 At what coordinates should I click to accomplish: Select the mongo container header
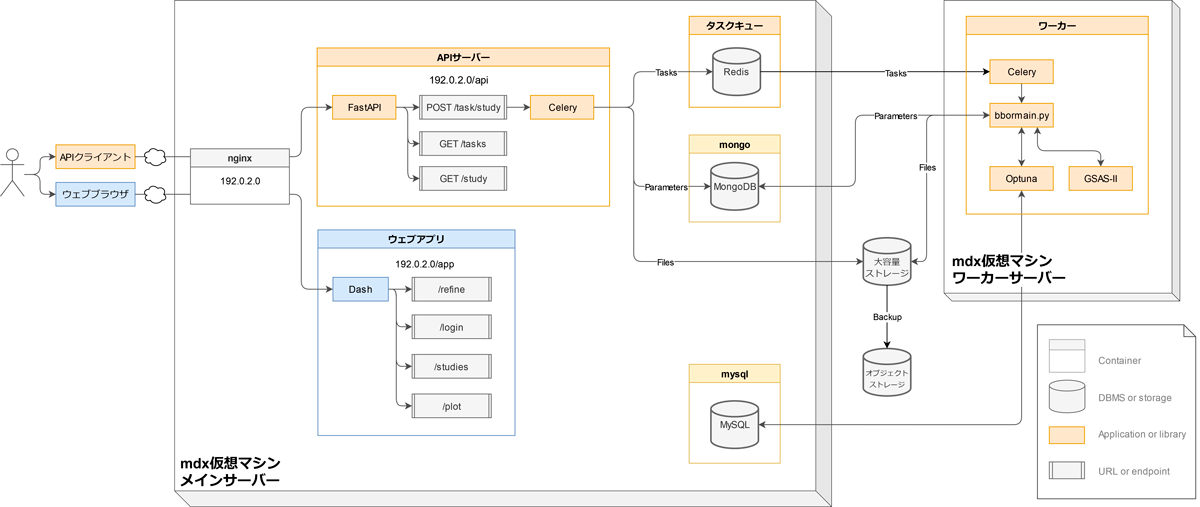[735, 144]
